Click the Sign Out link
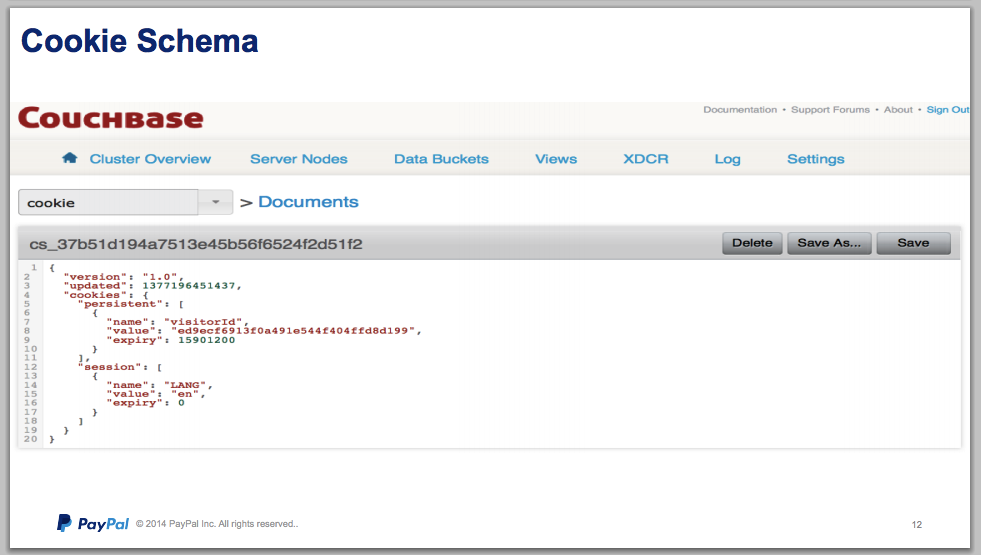The image size is (981, 555). pos(947,110)
